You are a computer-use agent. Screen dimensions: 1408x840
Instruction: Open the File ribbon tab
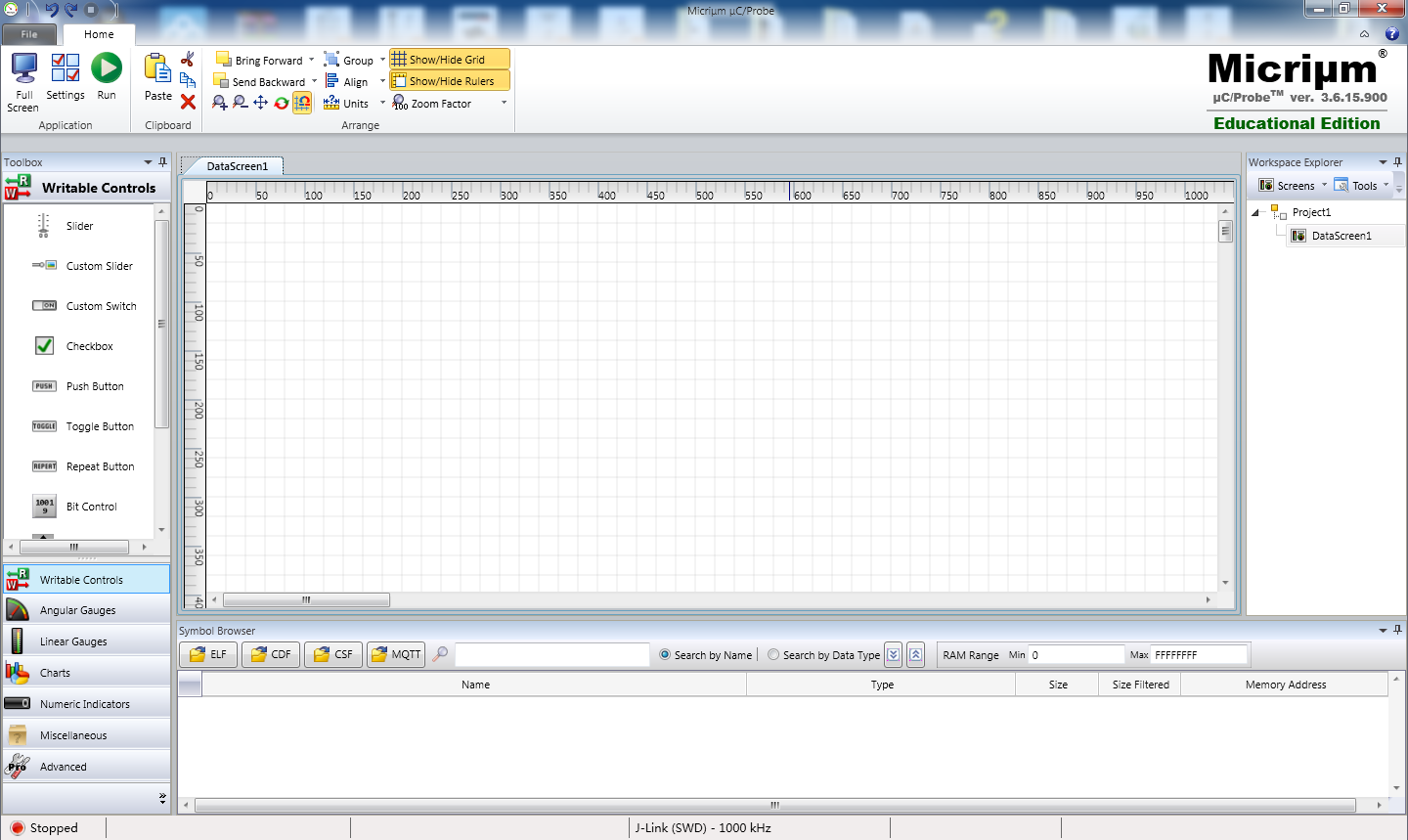29,34
